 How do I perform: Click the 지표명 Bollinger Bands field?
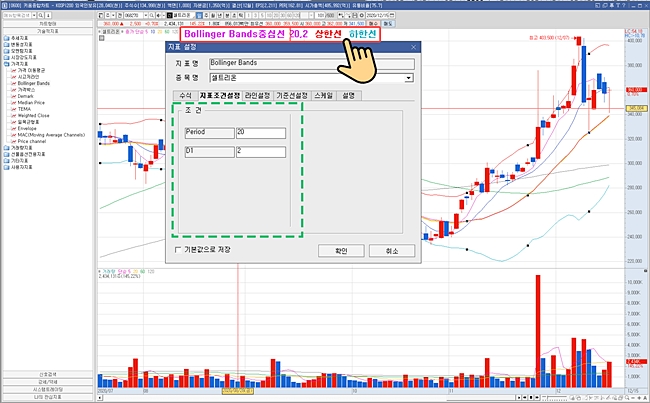pos(312,63)
